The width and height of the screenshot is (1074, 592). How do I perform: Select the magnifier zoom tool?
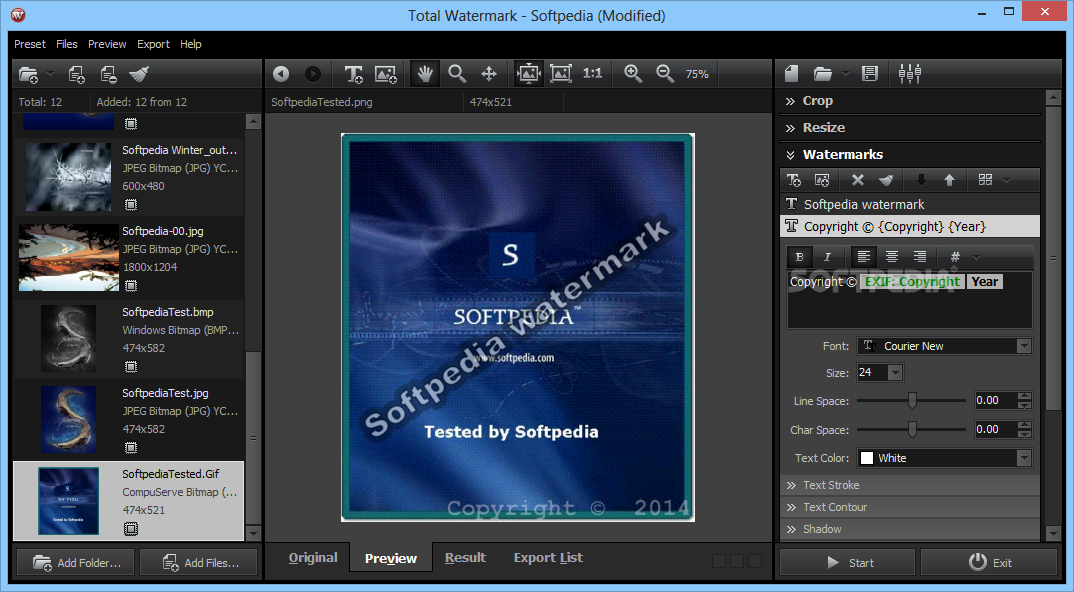[x=457, y=74]
